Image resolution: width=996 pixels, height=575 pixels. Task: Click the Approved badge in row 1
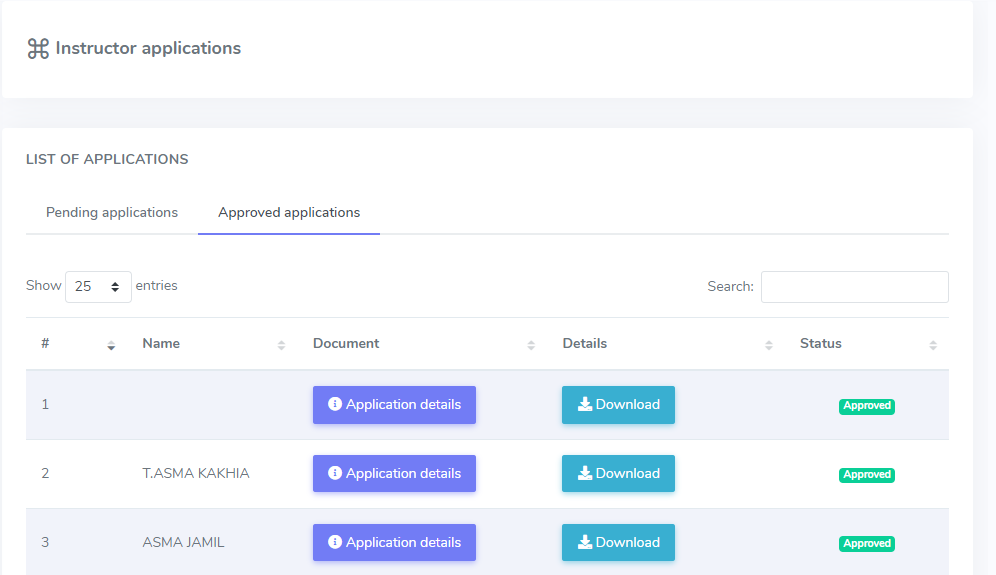click(x=867, y=406)
